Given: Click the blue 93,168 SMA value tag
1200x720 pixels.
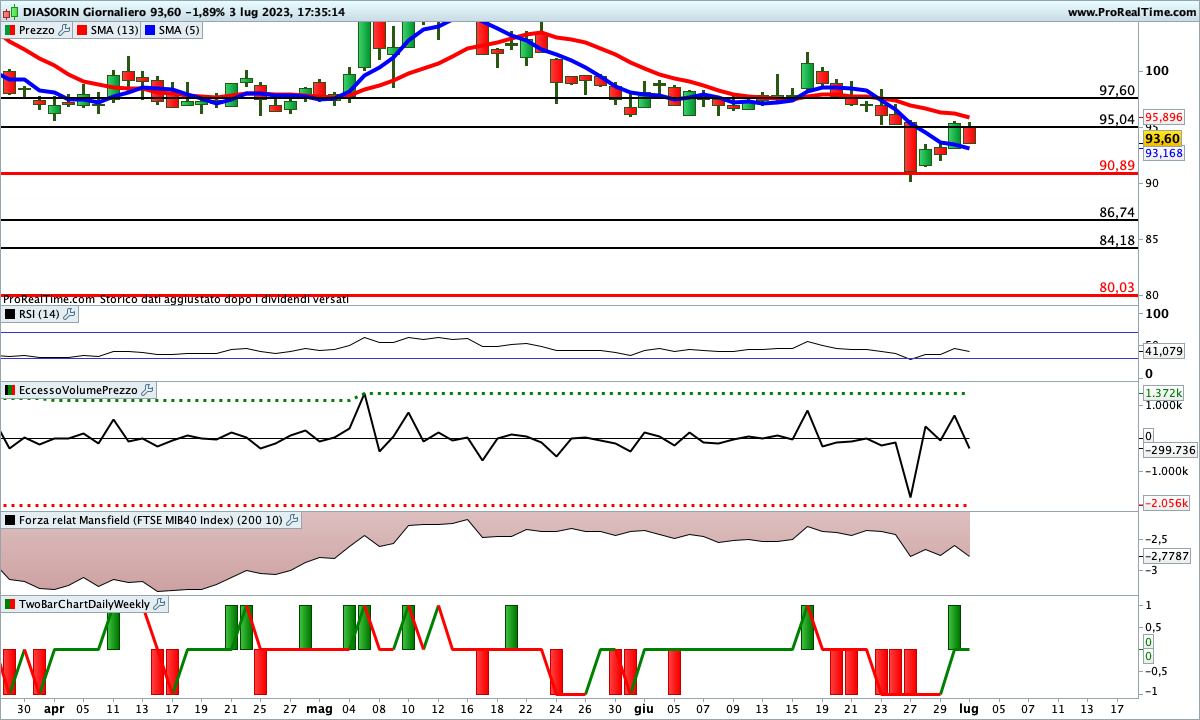Looking at the screenshot, I should (x=1164, y=154).
